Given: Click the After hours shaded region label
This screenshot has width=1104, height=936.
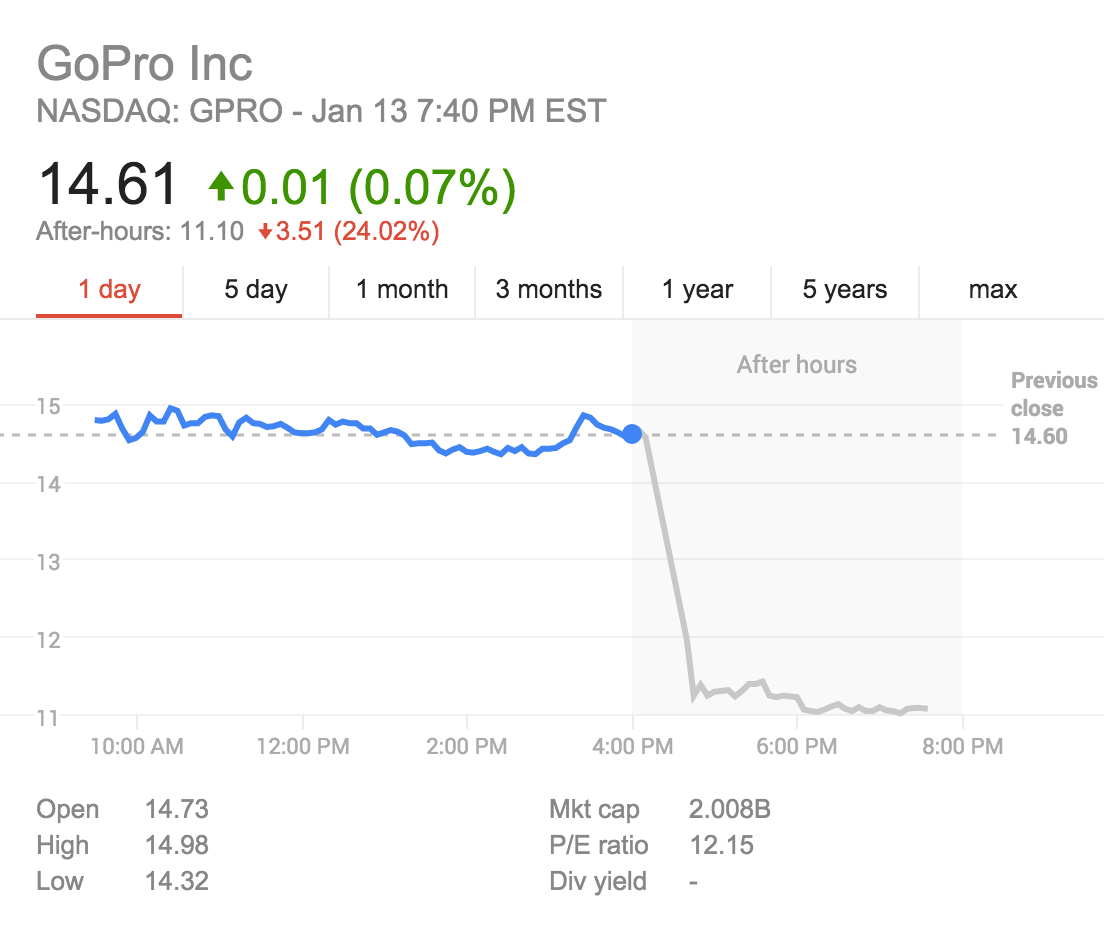Looking at the screenshot, I should click(x=796, y=365).
